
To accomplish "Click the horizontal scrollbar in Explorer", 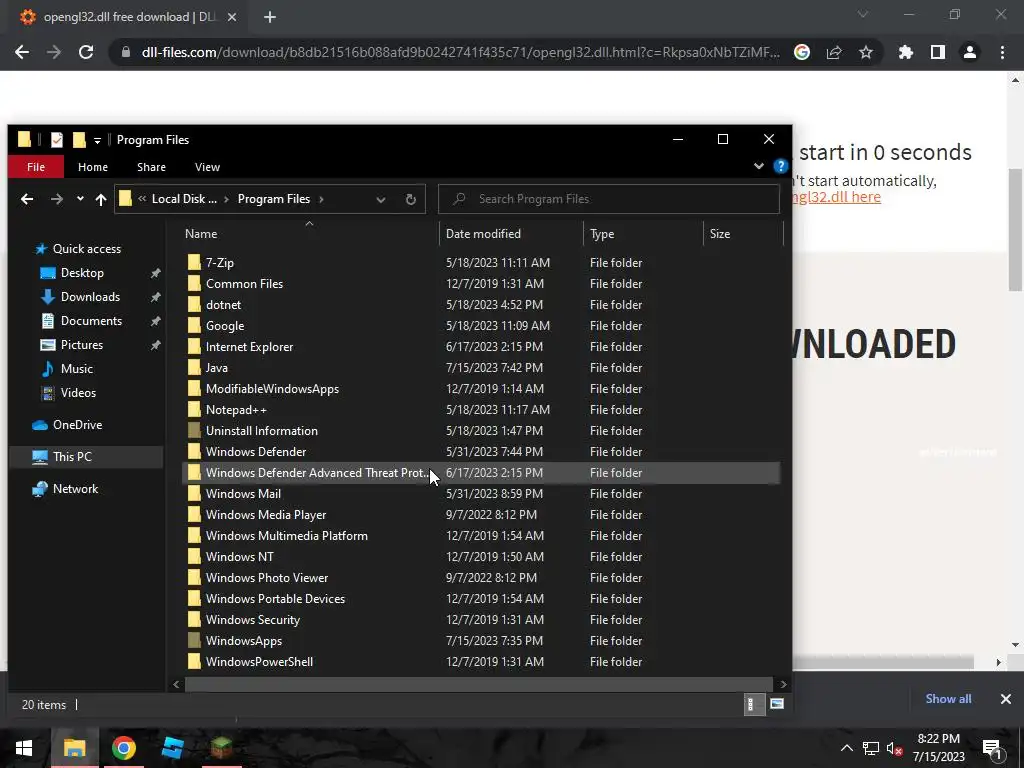I will [479, 684].
